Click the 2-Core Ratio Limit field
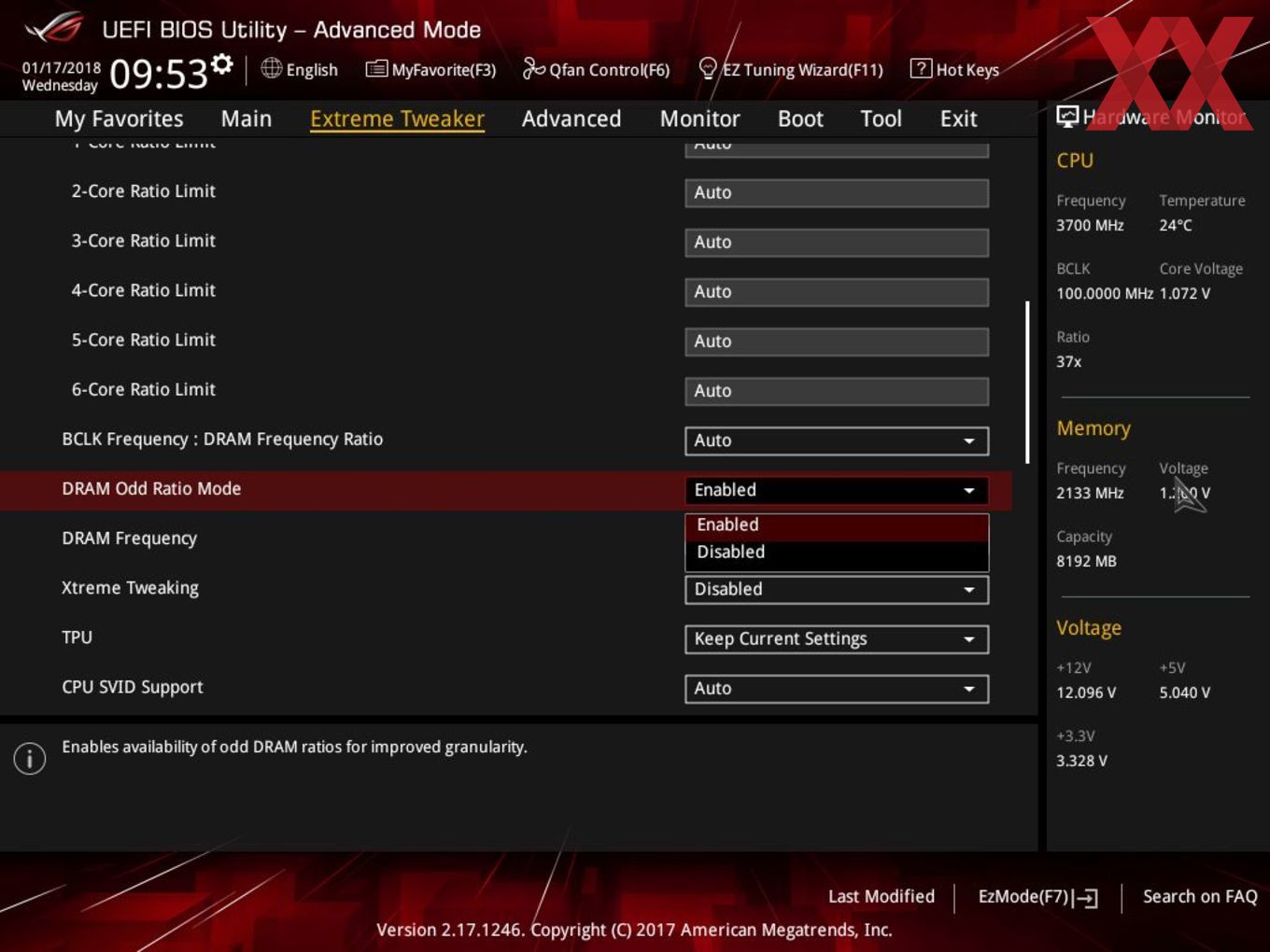Screen dimensions: 1270x952 point(837,193)
